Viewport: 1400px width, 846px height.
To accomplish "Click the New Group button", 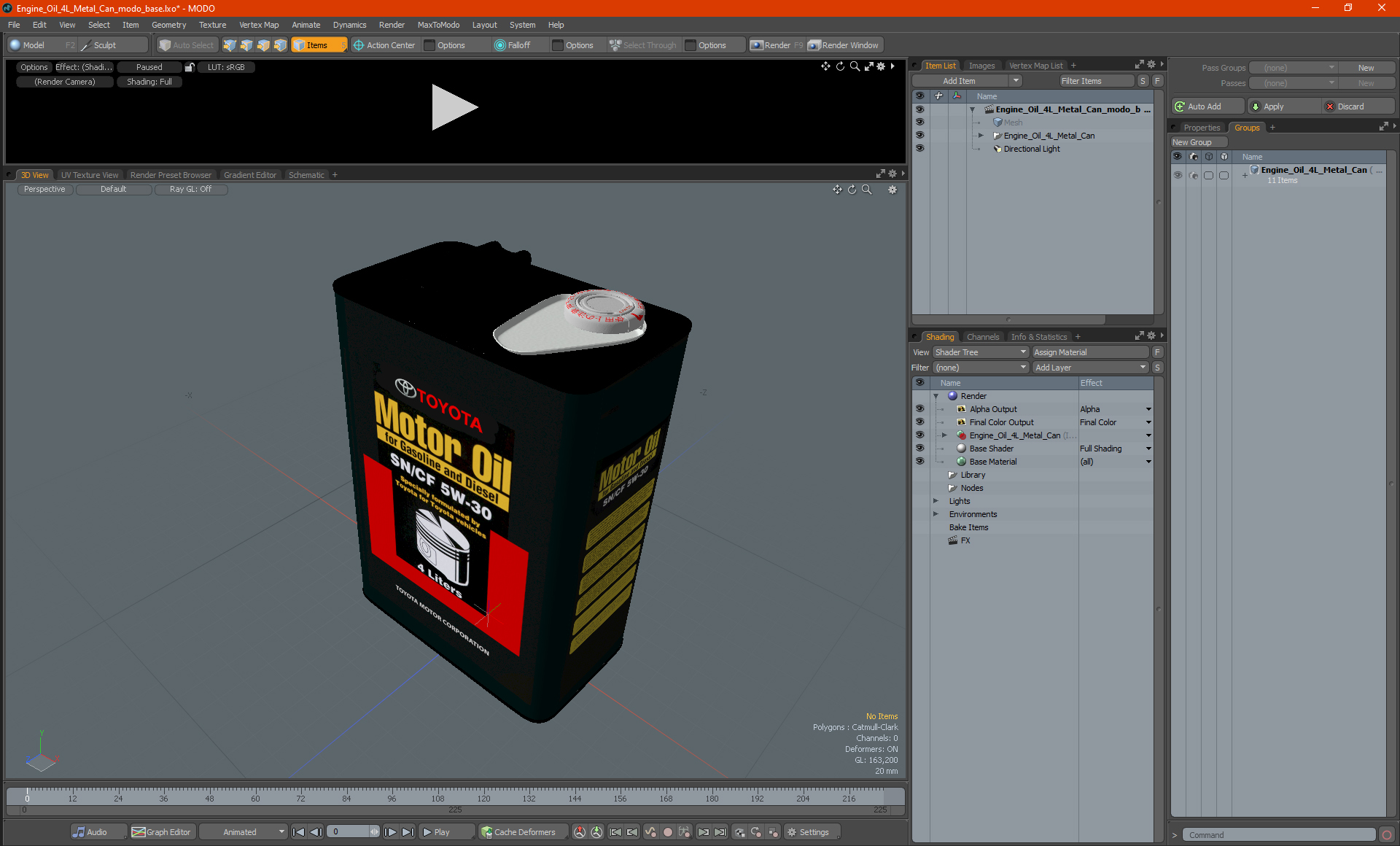I will [1199, 142].
